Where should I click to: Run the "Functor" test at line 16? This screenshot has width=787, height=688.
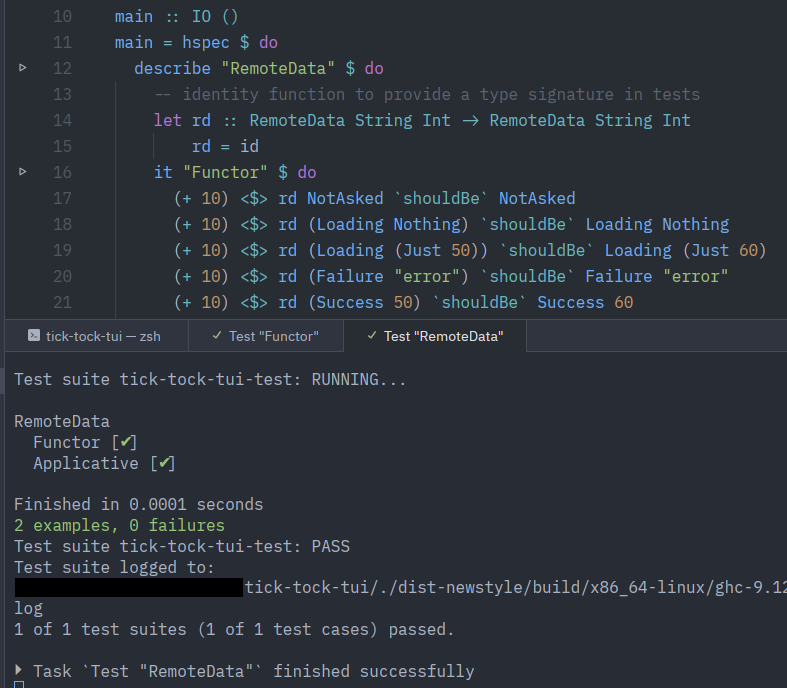(23, 172)
